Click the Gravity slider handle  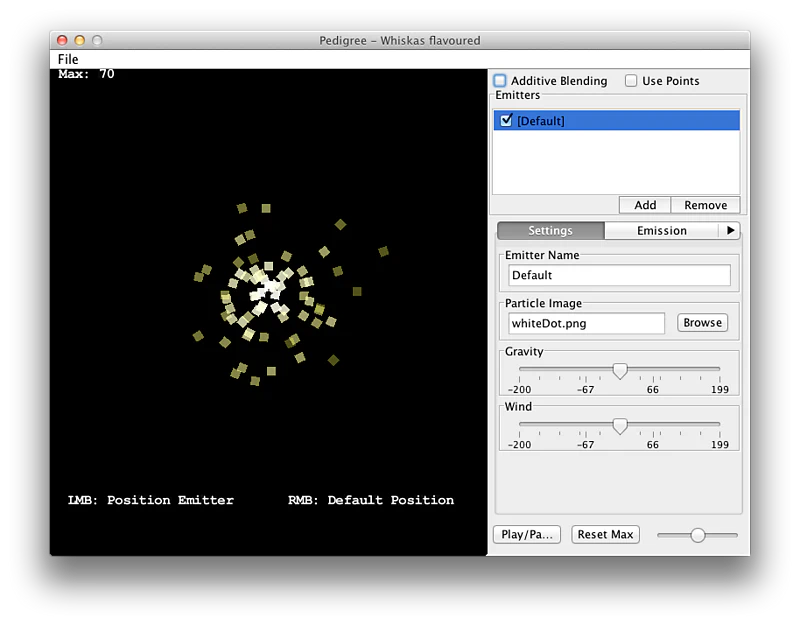click(619, 371)
